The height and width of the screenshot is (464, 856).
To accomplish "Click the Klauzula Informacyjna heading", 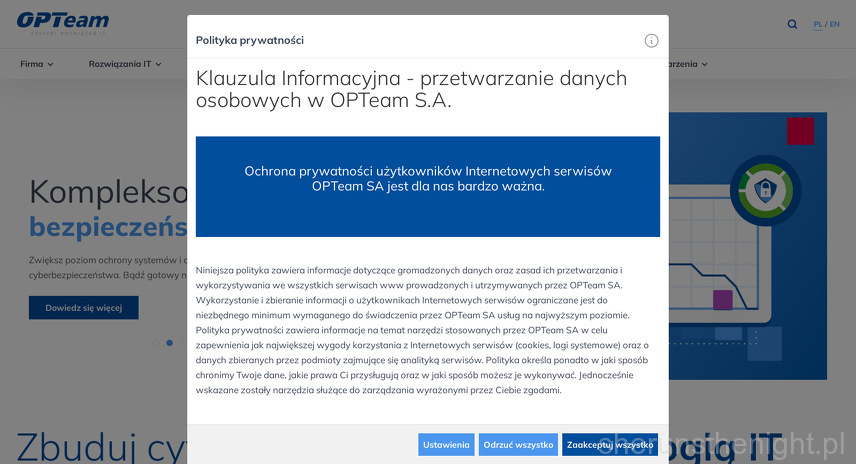I will tap(411, 89).
